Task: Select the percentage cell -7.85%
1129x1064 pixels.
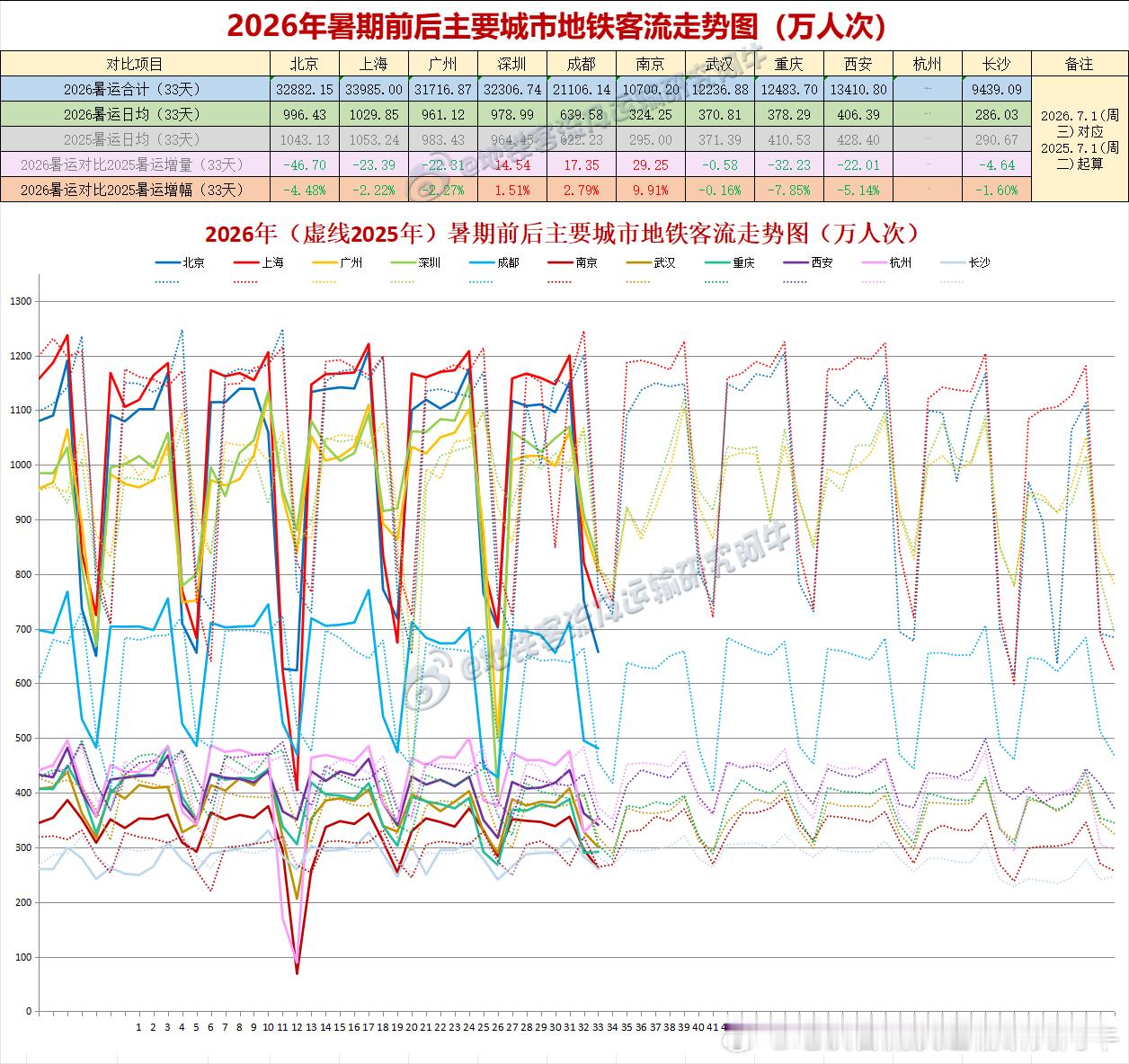Action: 788,190
